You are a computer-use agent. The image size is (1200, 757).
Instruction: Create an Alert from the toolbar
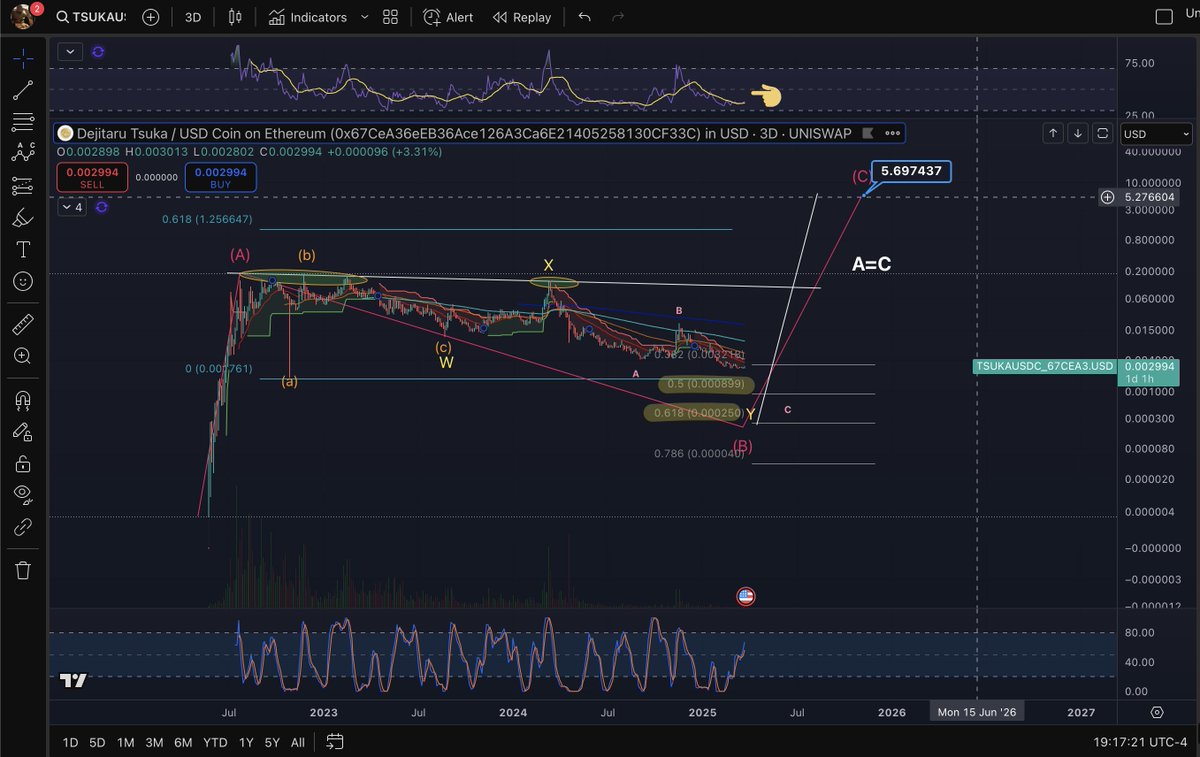coord(448,17)
